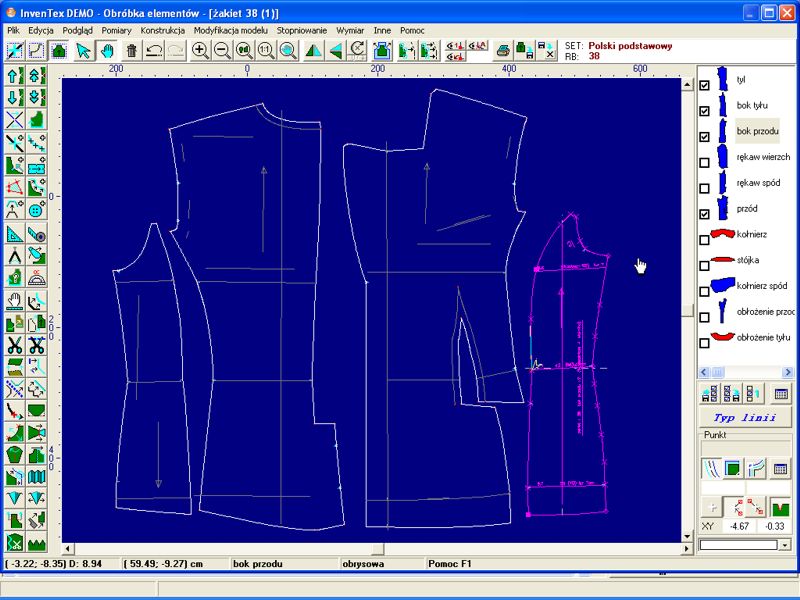This screenshot has height=600, width=800.
Task: Click the trash can delete icon
Action: click(132, 51)
